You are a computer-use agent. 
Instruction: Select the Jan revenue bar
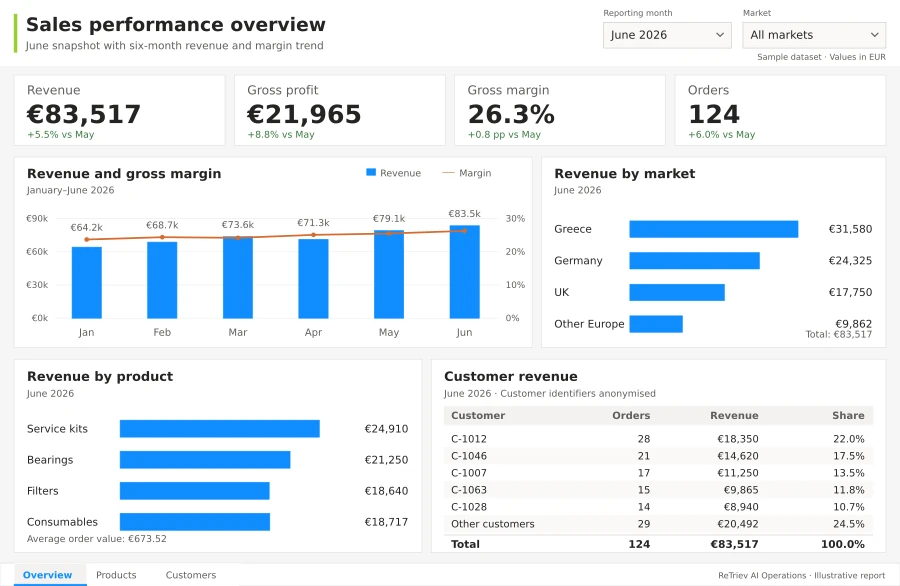click(x=87, y=282)
